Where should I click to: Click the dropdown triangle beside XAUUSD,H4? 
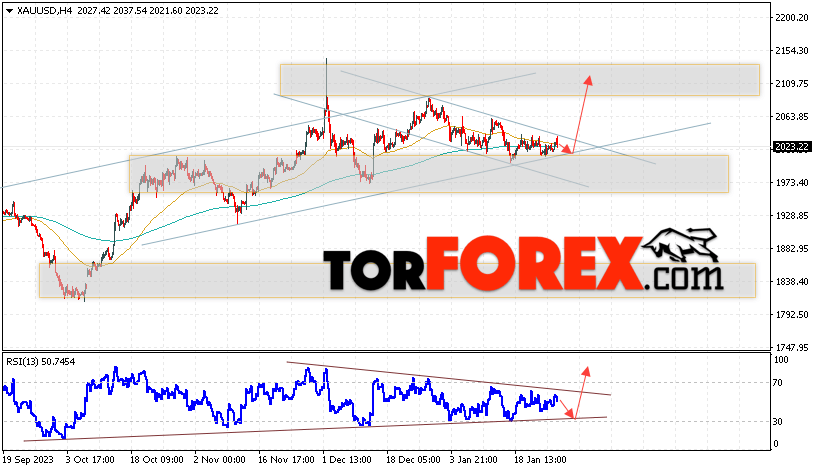[x=9, y=11]
